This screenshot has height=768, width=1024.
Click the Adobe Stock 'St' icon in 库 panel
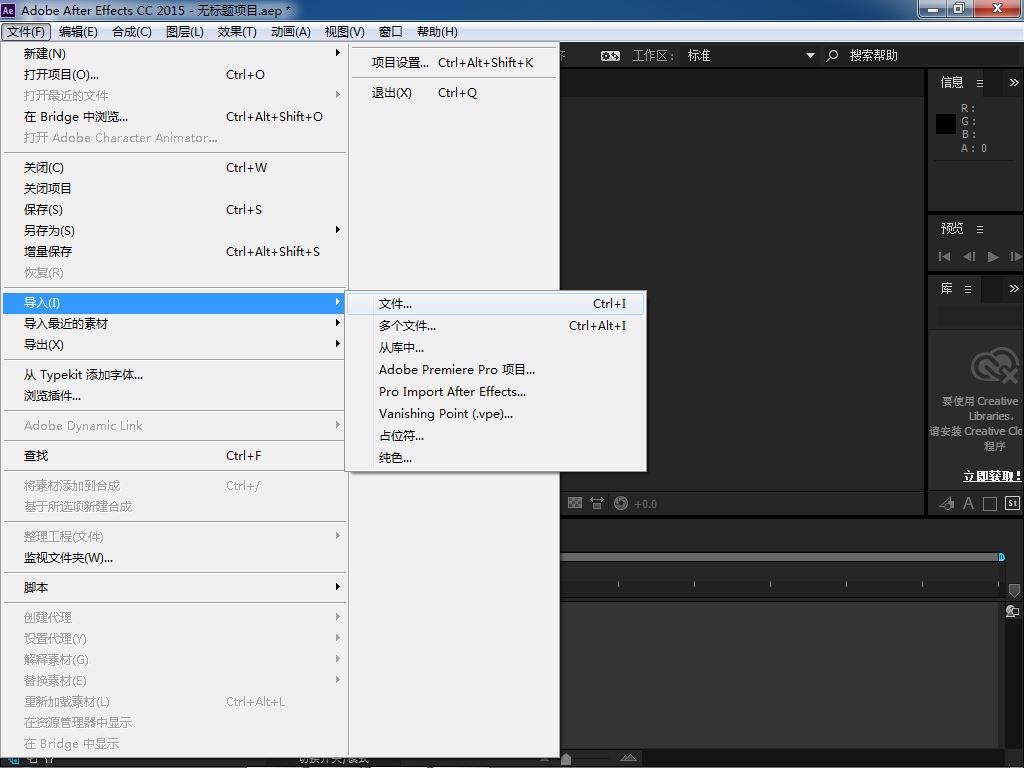(x=1012, y=503)
